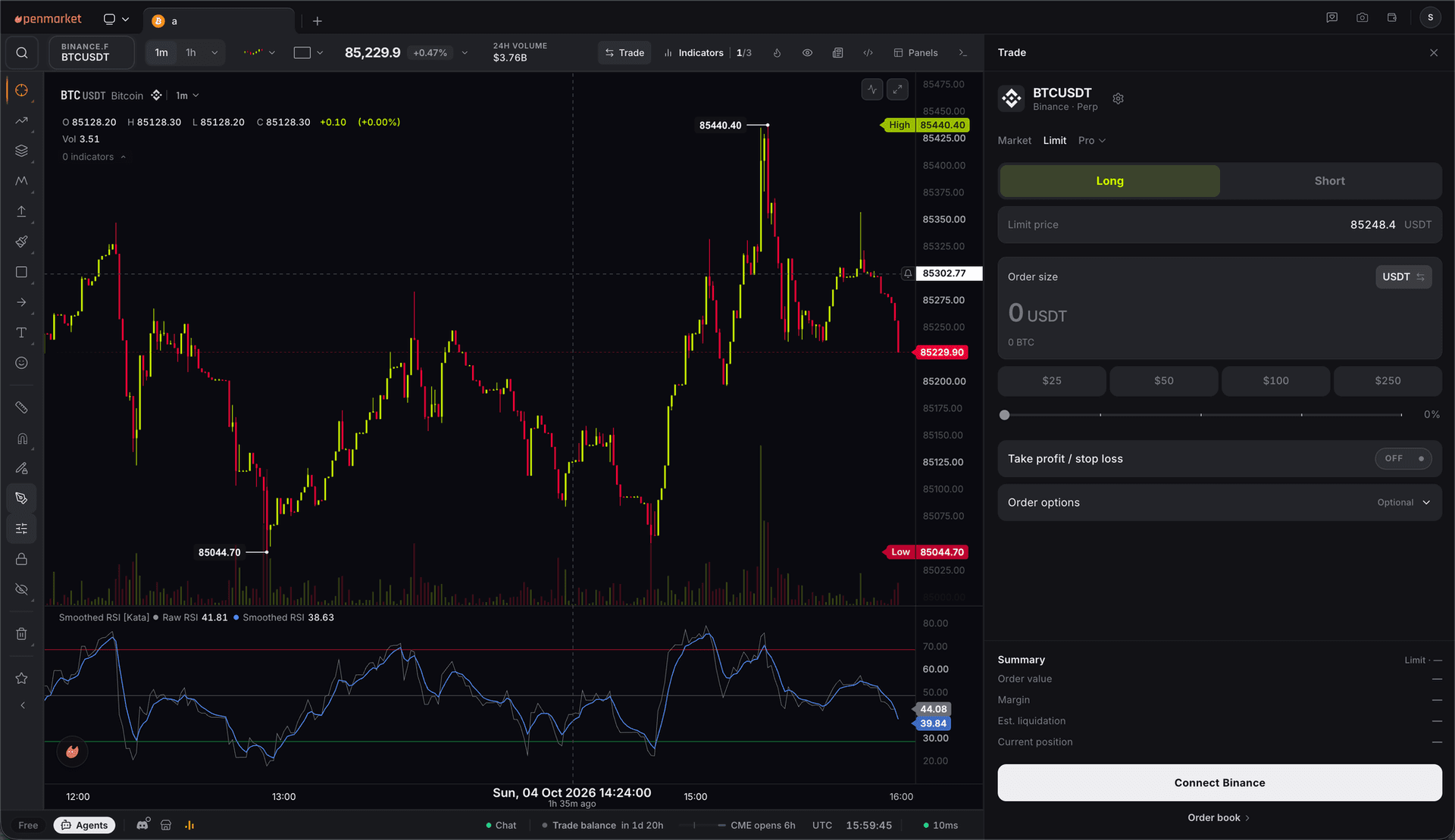Viewport: 1455px width, 840px height.
Task: Open the emoji sticker tool
Action: 21,363
